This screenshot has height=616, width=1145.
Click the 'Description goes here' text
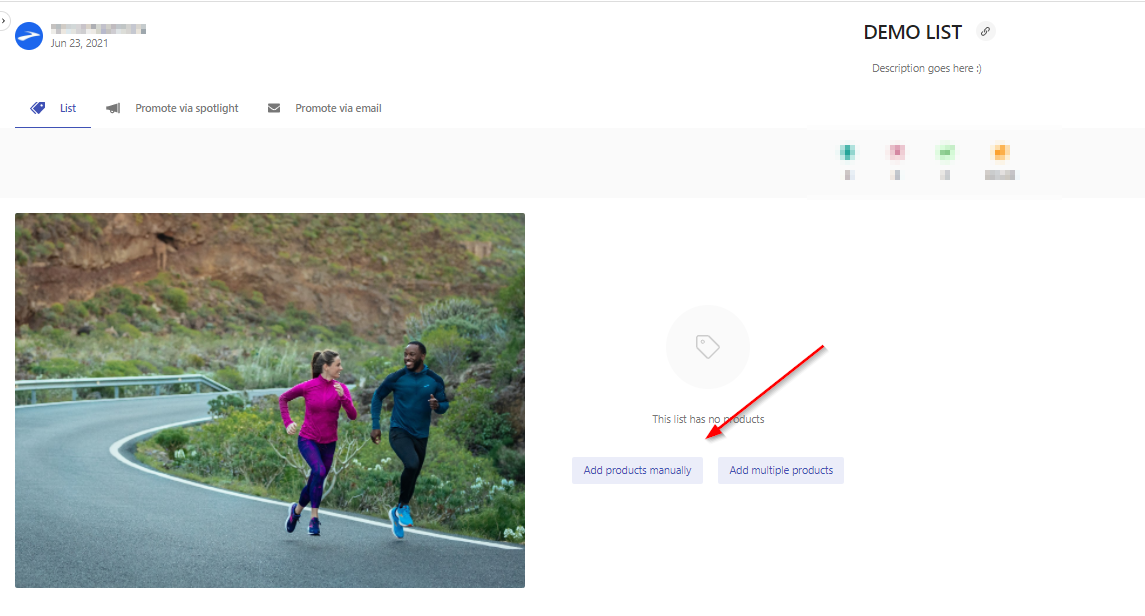click(x=927, y=68)
